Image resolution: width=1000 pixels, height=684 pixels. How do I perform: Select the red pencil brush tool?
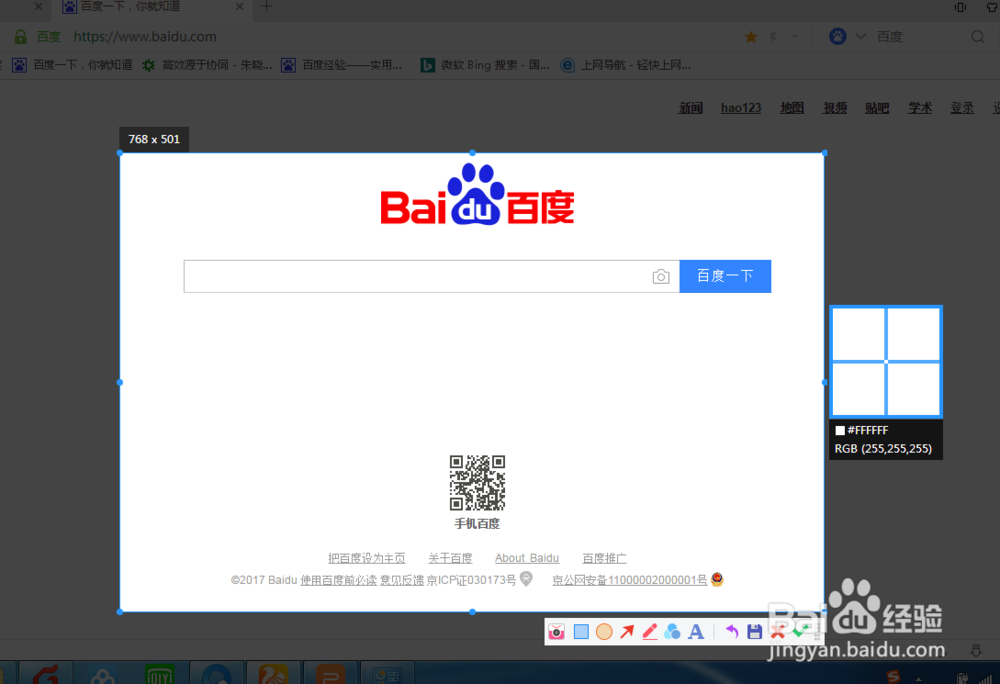click(650, 632)
